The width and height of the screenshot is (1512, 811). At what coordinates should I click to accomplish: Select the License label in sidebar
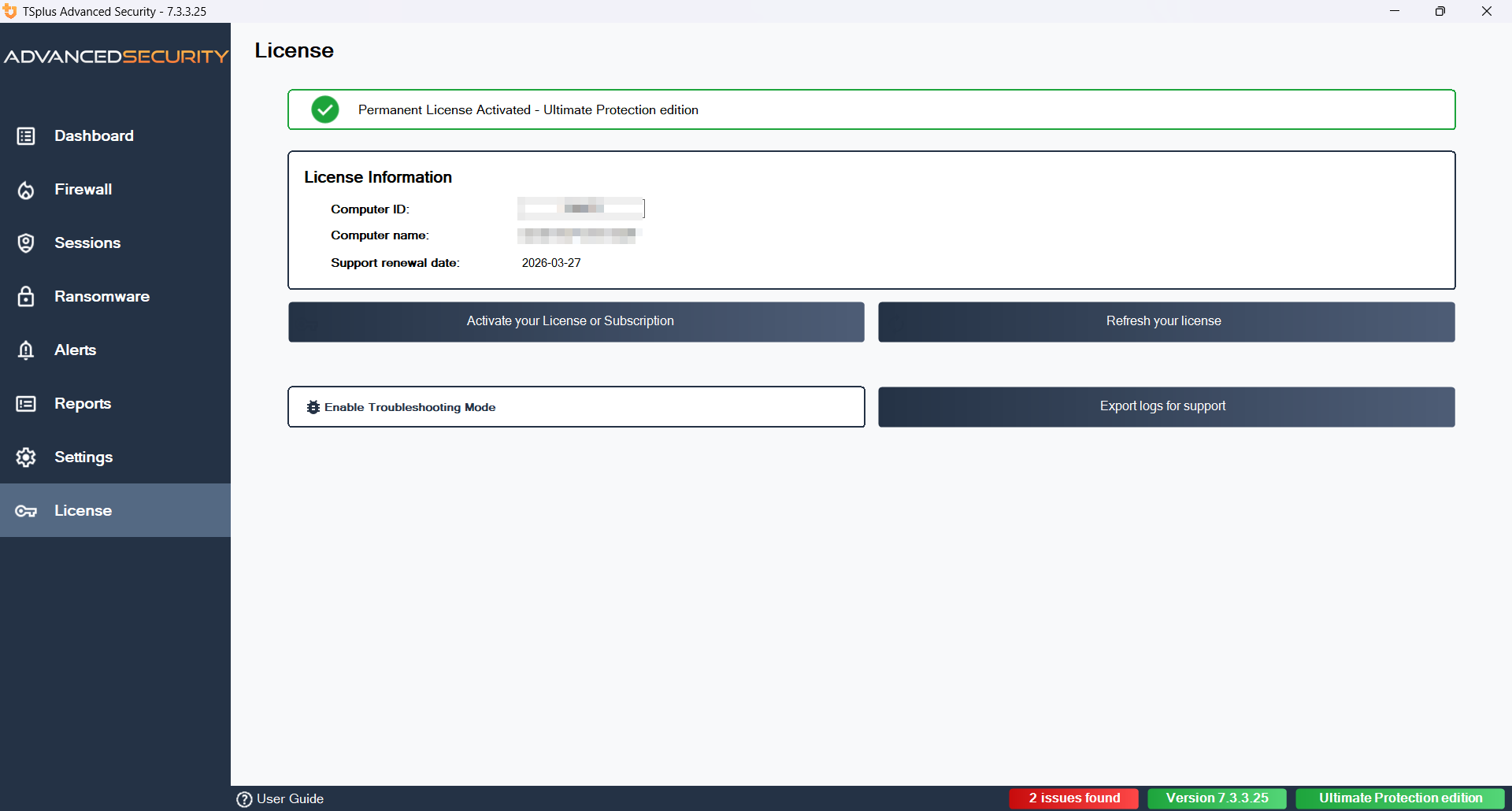coord(83,510)
